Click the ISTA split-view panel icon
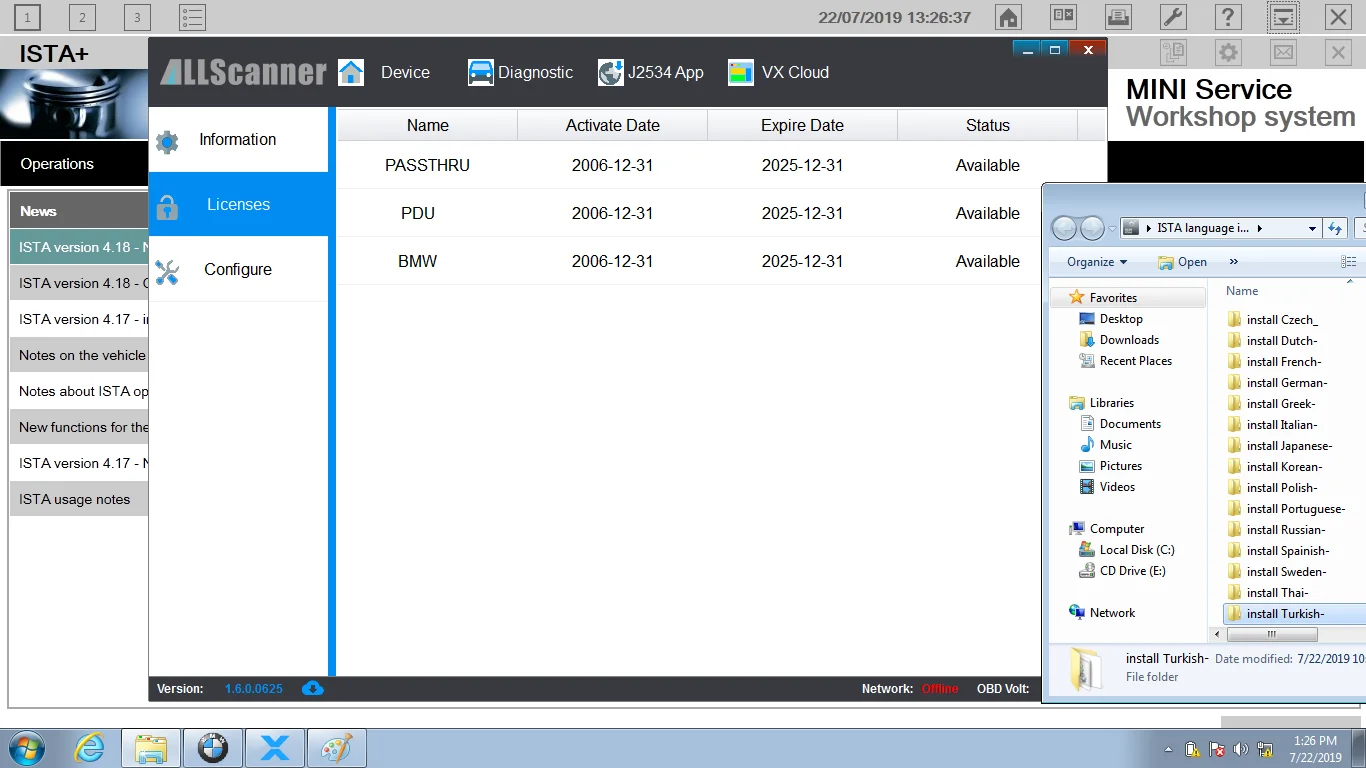 tap(1063, 17)
